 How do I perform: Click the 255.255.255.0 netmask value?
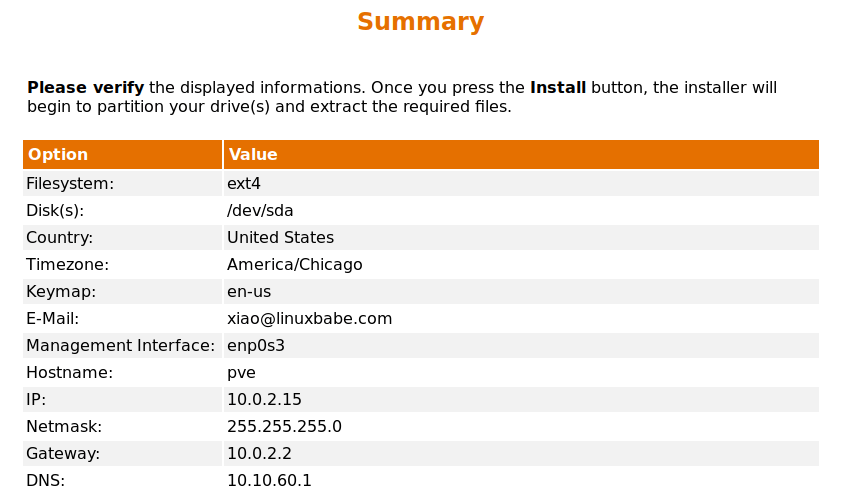coord(284,427)
